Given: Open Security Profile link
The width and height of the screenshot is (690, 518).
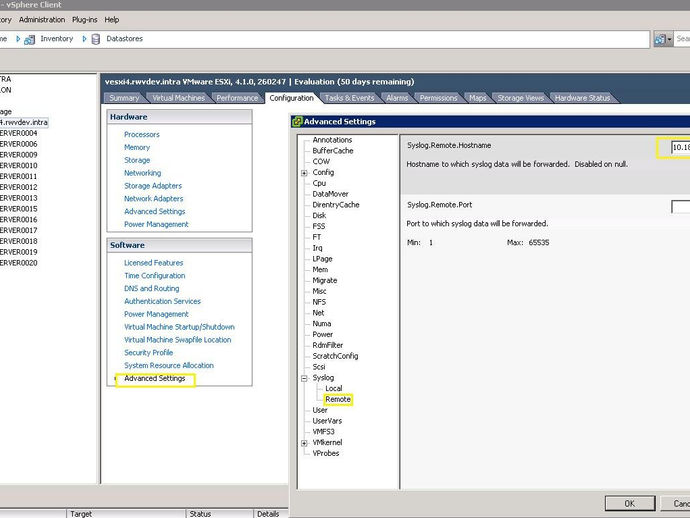Looking at the screenshot, I should click(148, 353).
